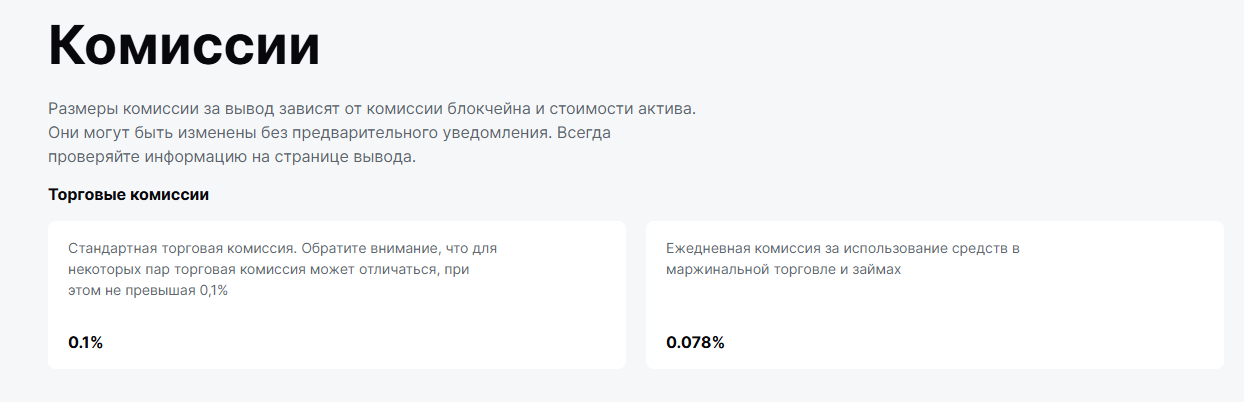Click the line "проверяйте информацию на странице вывода"

click(231, 157)
